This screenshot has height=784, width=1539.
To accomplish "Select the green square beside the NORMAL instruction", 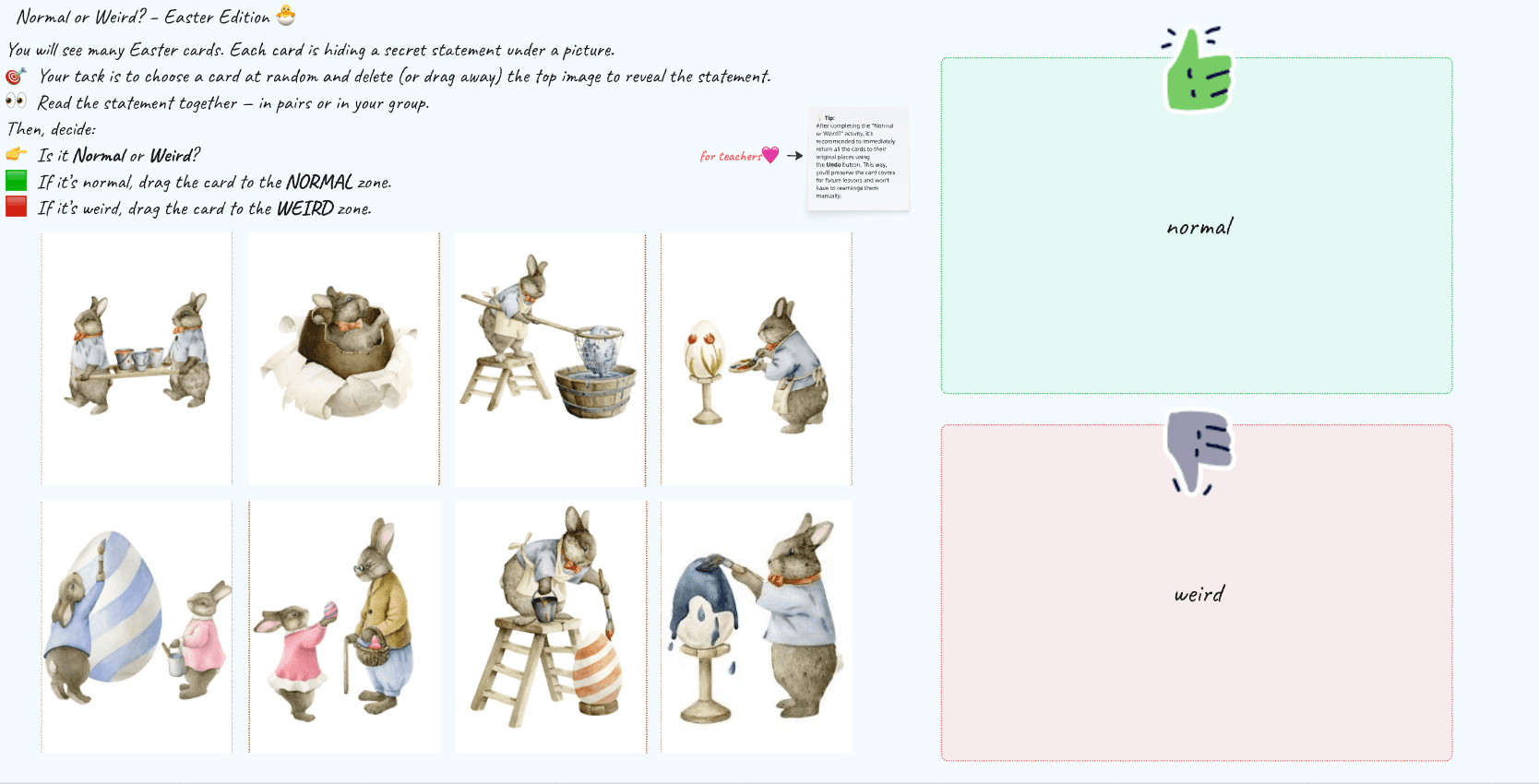I will pyautogui.click(x=16, y=181).
